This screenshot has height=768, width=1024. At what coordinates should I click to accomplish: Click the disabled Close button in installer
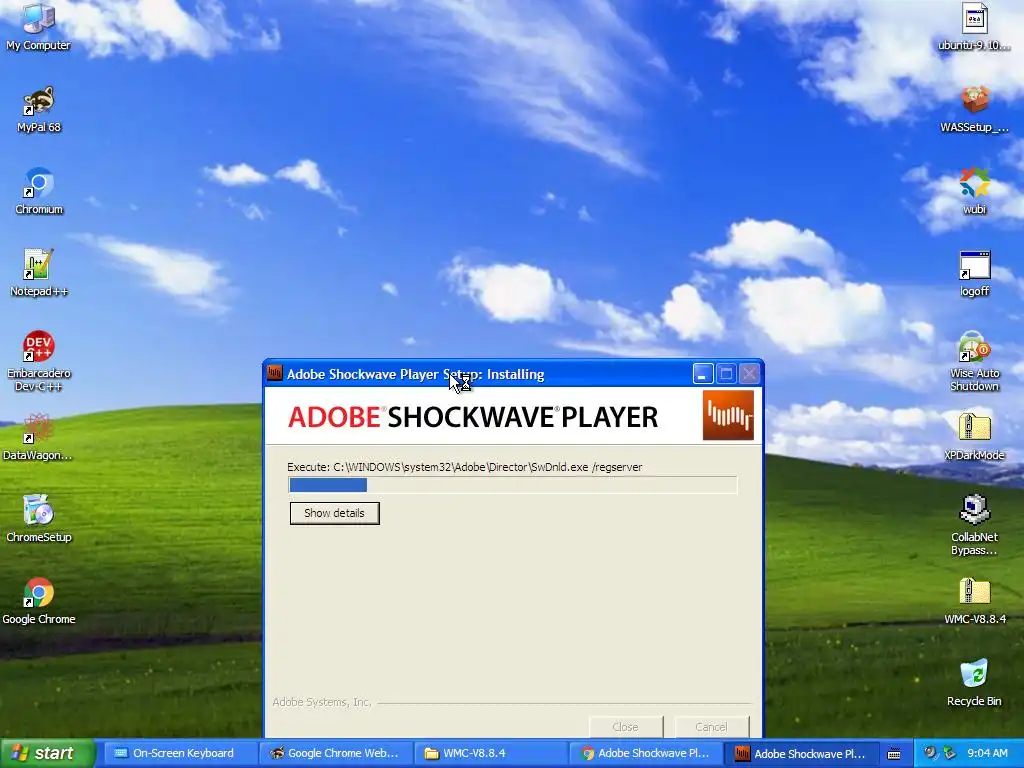(626, 727)
